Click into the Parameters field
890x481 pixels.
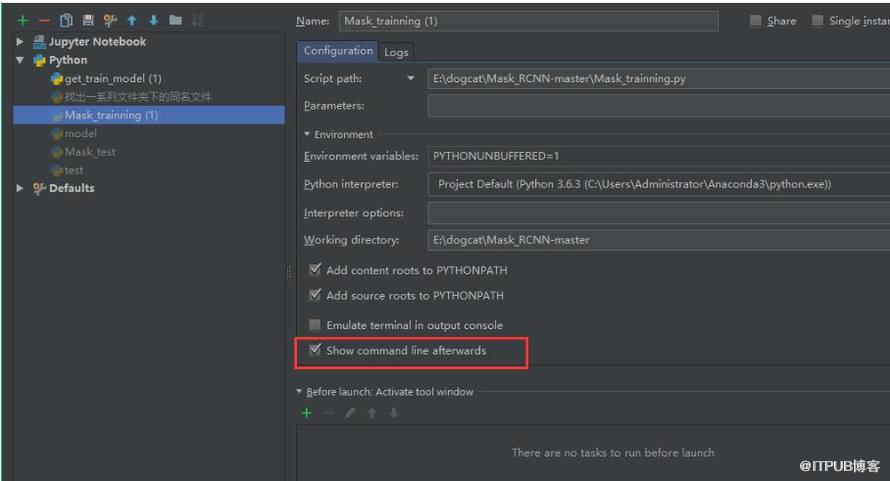(x=658, y=106)
